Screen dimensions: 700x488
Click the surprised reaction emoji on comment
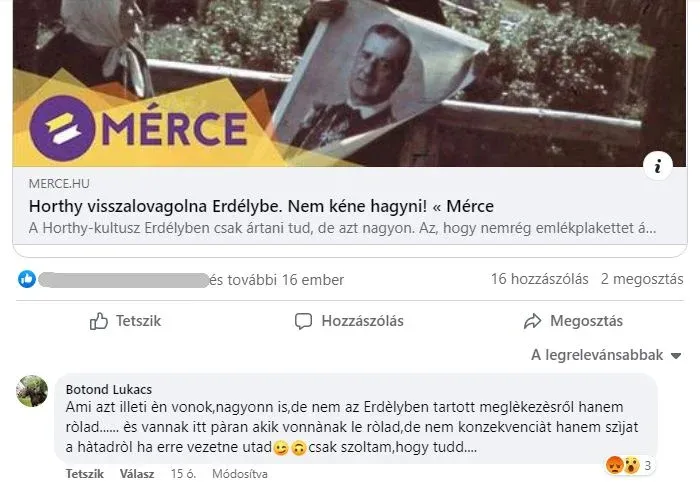click(631, 465)
